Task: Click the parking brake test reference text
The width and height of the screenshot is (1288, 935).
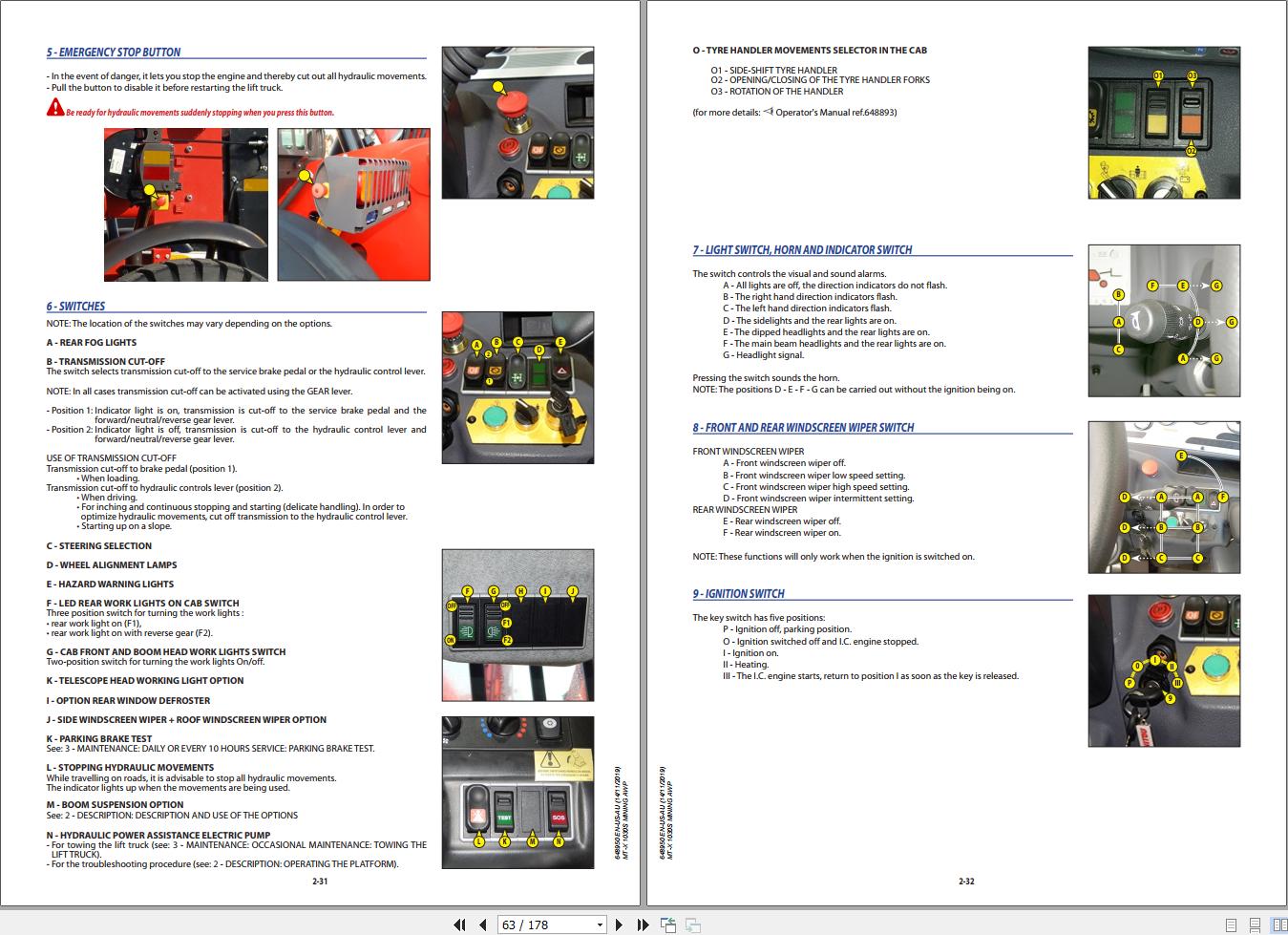Action: (x=210, y=749)
